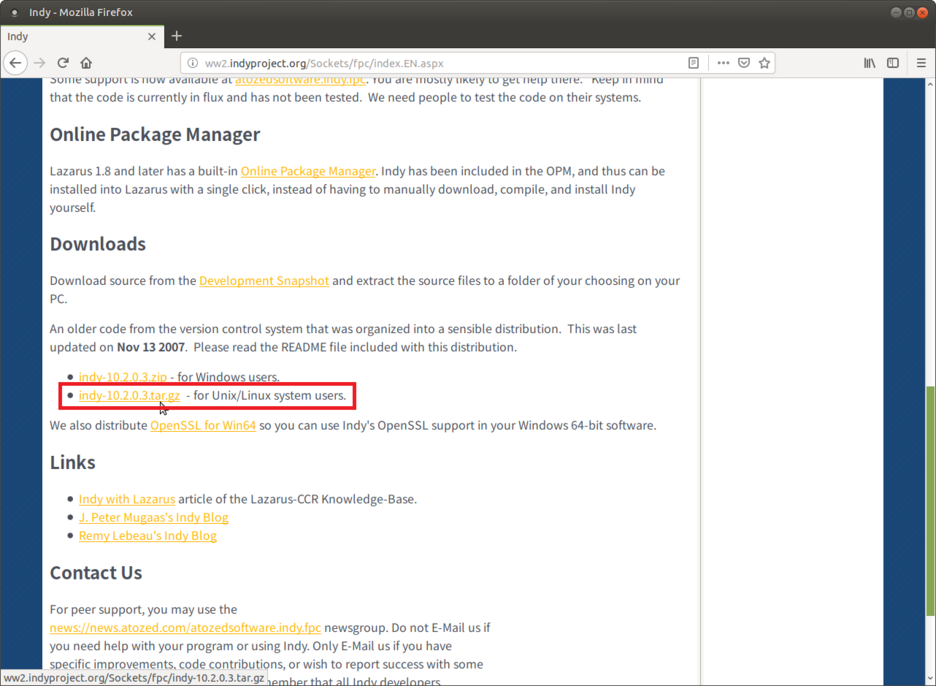Go back to the previous page
Screen dimensions: 936x686
pyautogui.click(x=16, y=63)
